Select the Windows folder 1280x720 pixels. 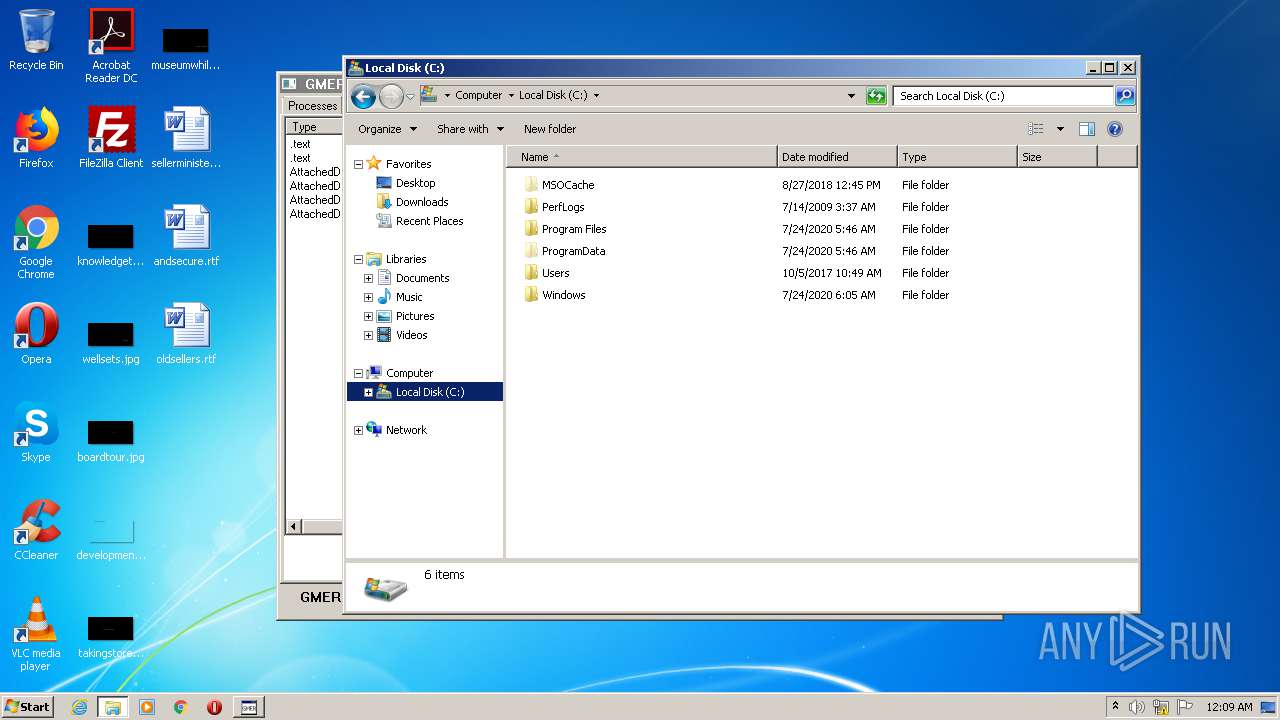pos(563,295)
